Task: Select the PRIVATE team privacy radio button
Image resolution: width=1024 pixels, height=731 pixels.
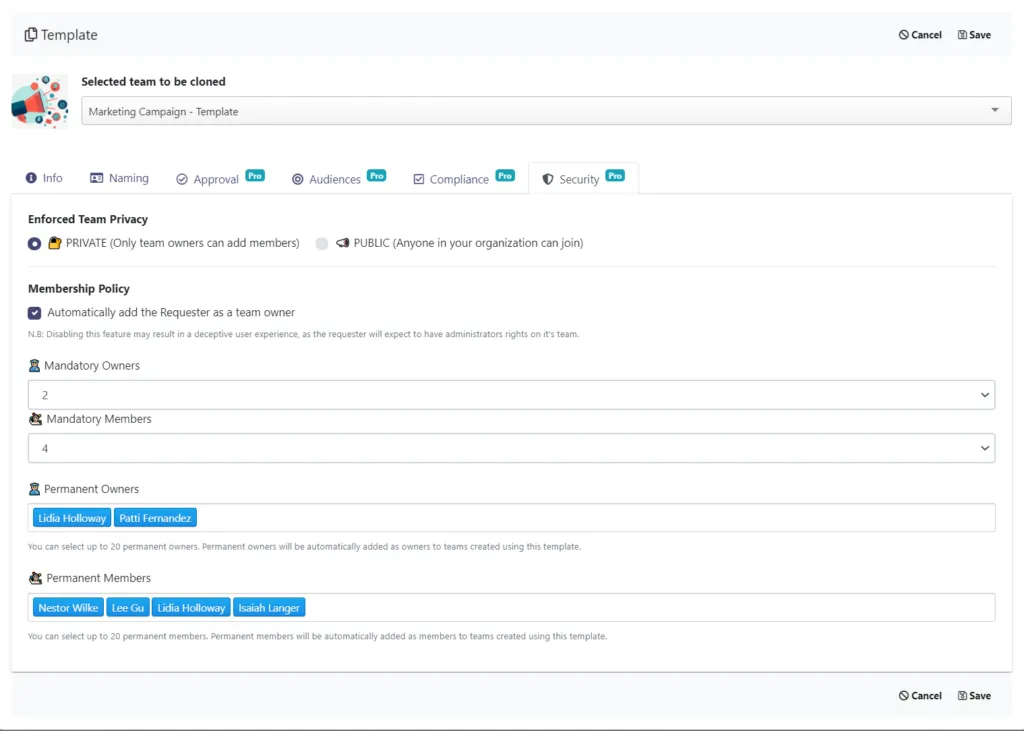Action: [x=35, y=244]
